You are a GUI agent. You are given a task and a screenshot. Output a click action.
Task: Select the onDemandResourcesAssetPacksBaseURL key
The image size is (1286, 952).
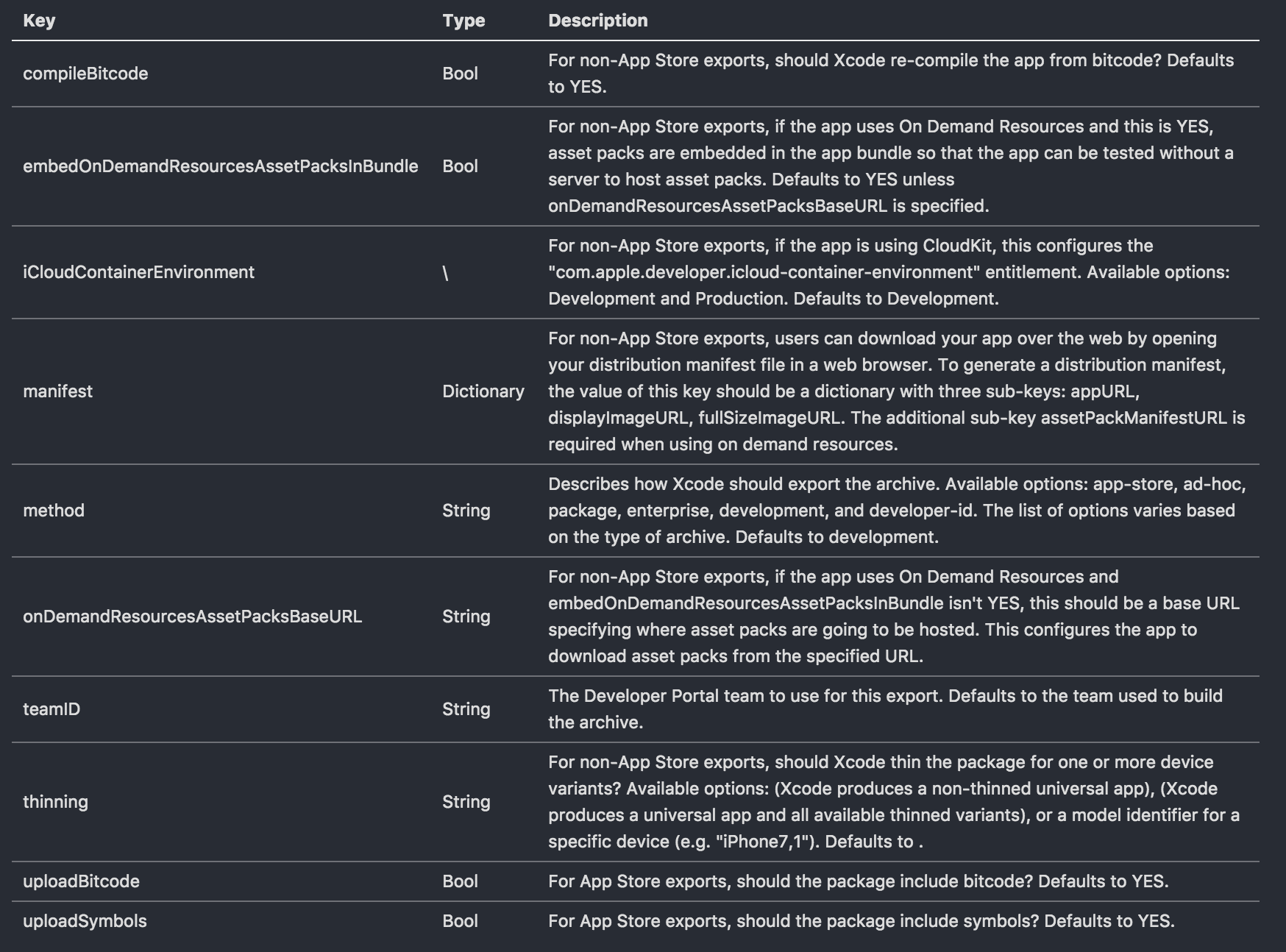192,617
